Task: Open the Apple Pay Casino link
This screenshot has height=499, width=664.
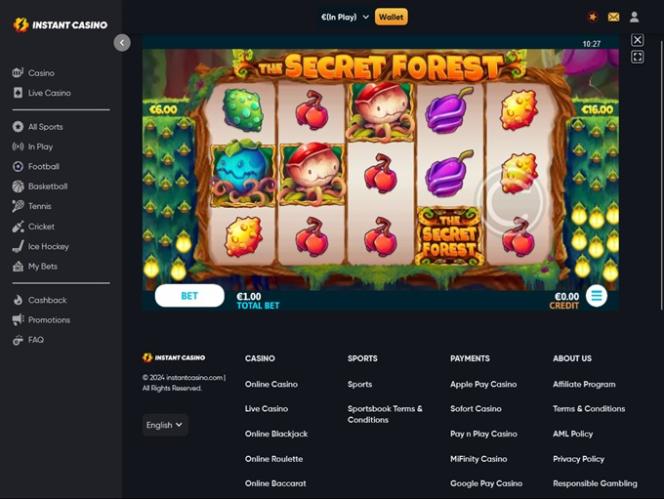Action: coord(483,384)
